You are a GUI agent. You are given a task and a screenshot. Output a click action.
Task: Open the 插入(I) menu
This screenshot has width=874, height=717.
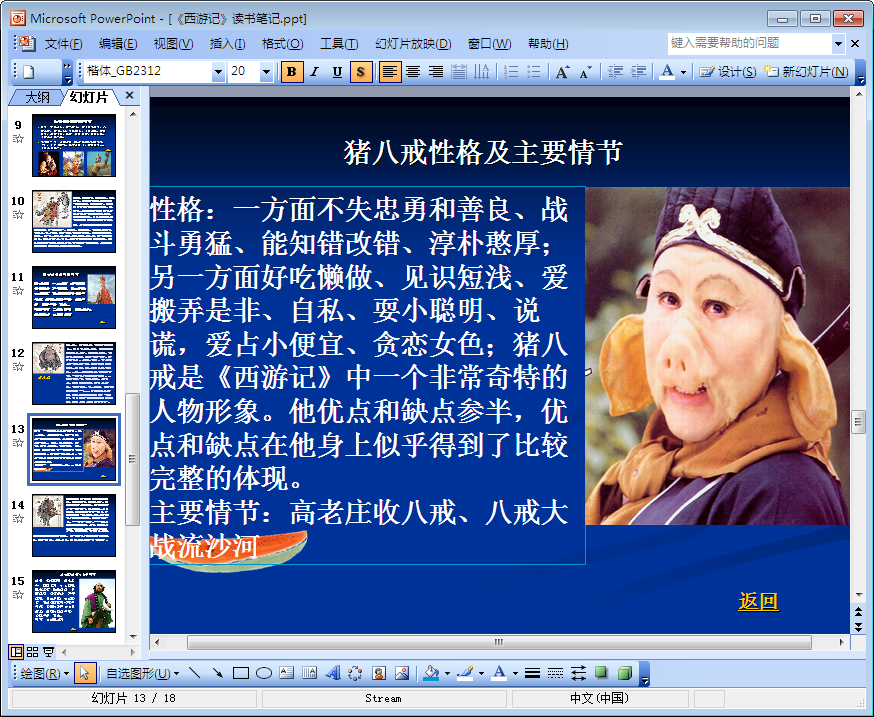pos(227,43)
